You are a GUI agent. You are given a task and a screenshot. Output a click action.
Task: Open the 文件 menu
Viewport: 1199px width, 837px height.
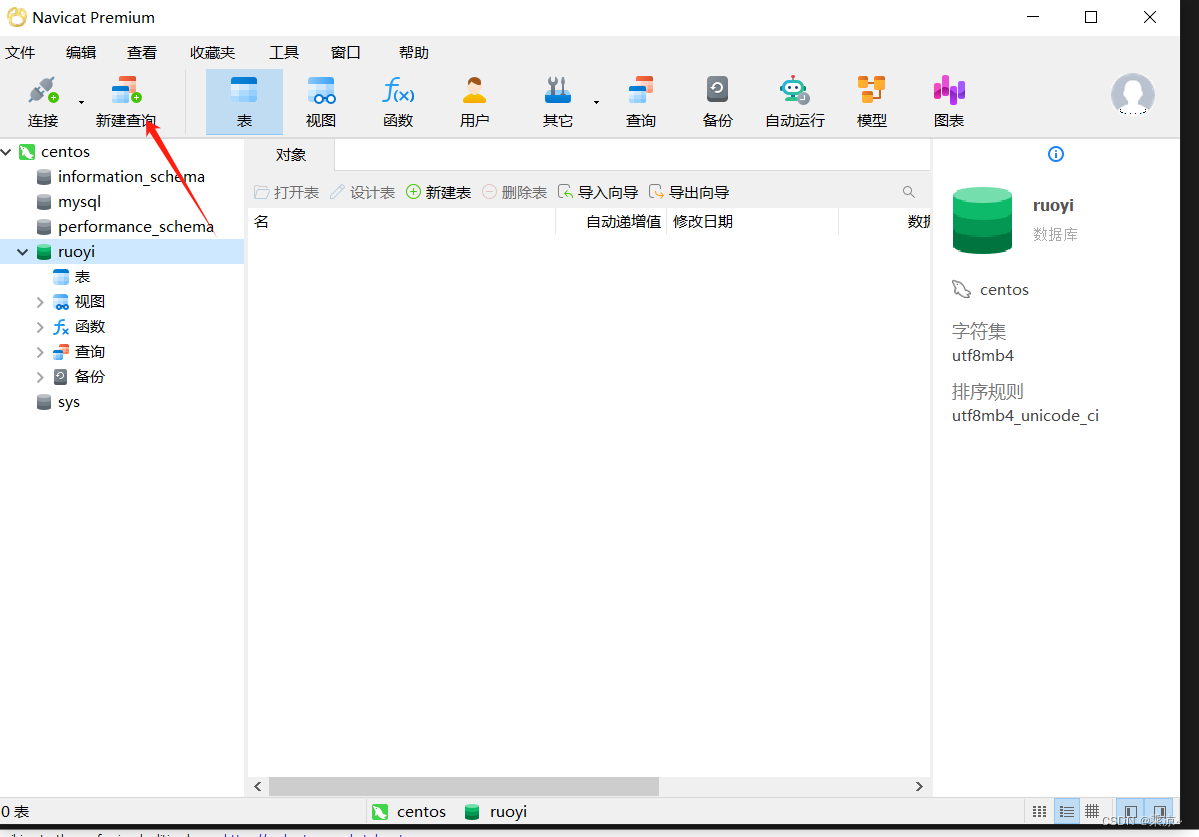tap(20, 52)
